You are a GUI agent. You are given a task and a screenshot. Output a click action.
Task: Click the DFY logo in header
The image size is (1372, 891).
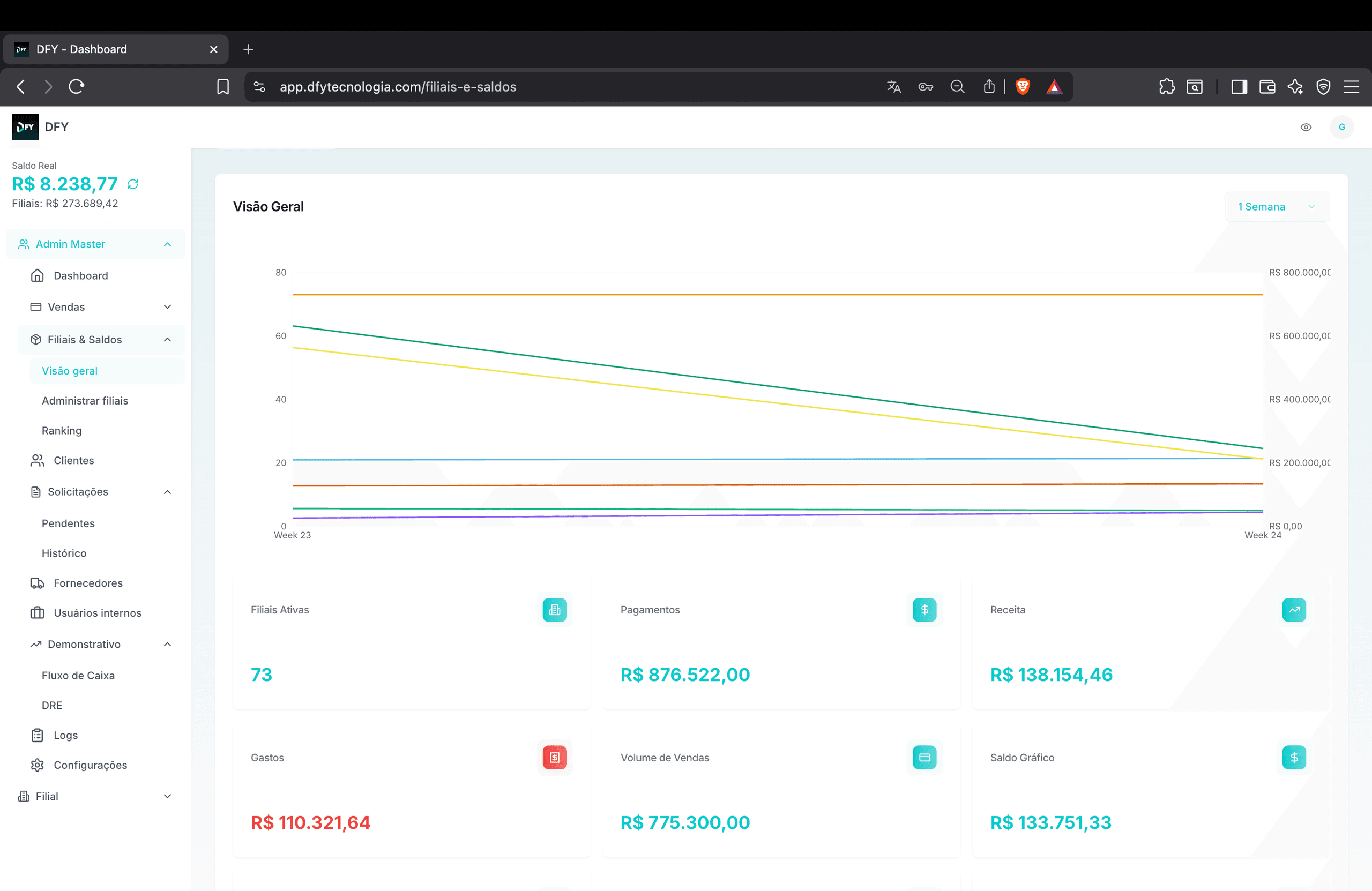point(25,127)
